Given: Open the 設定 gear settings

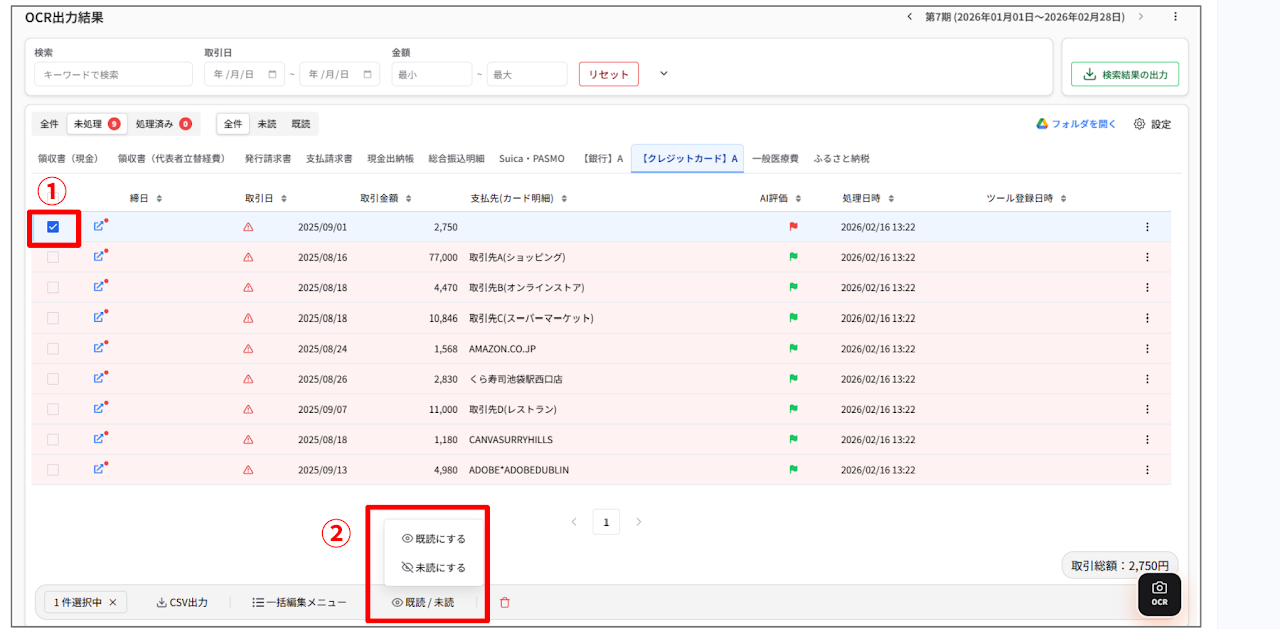Looking at the screenshot, I should point(1152,124).
